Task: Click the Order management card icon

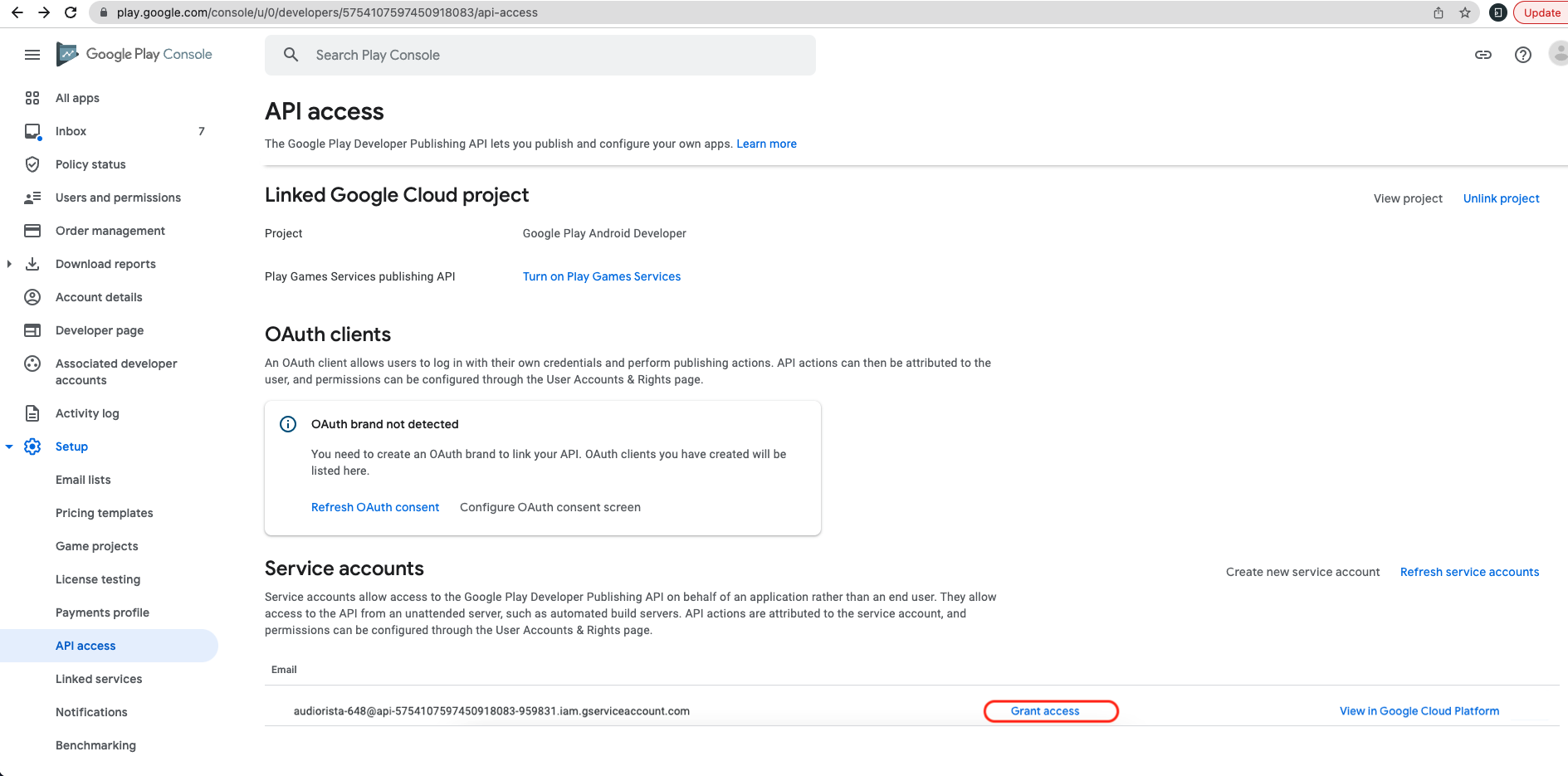Action: point(32,231)
